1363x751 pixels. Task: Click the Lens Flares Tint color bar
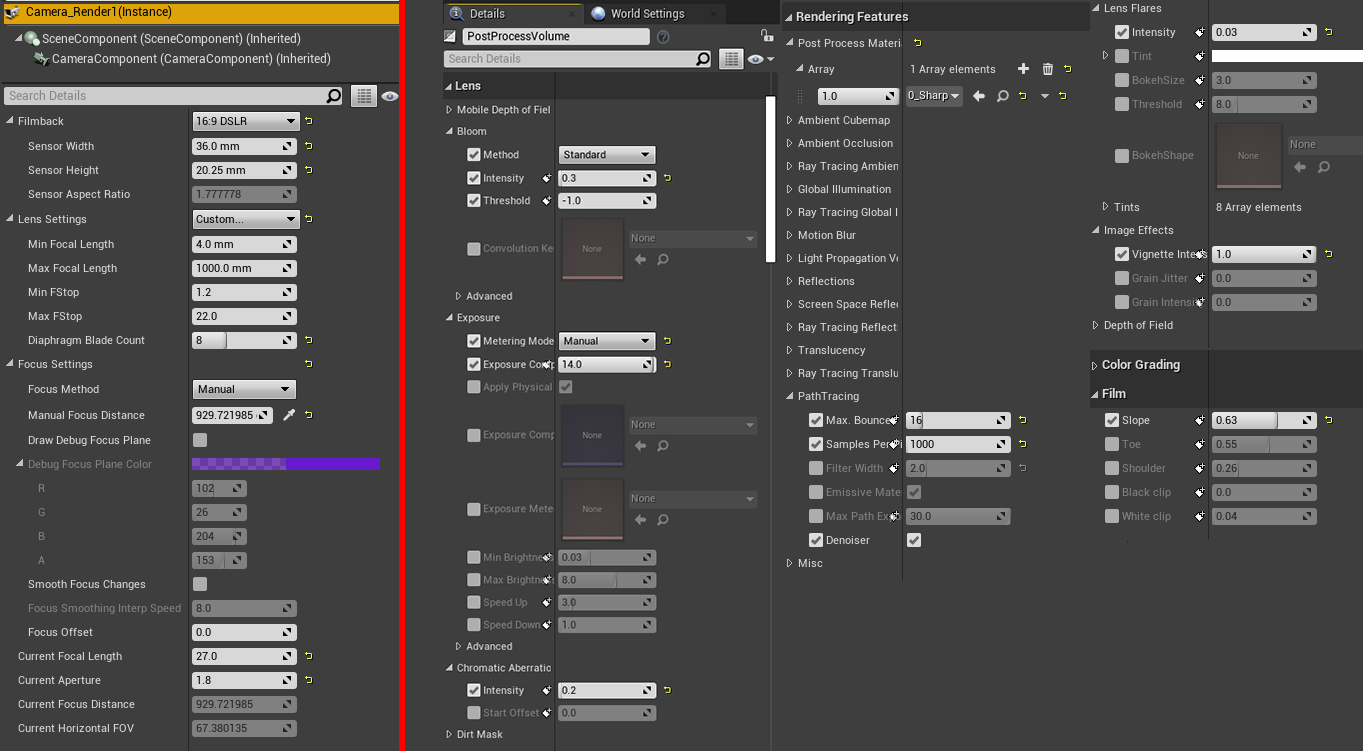point(1287,56)
